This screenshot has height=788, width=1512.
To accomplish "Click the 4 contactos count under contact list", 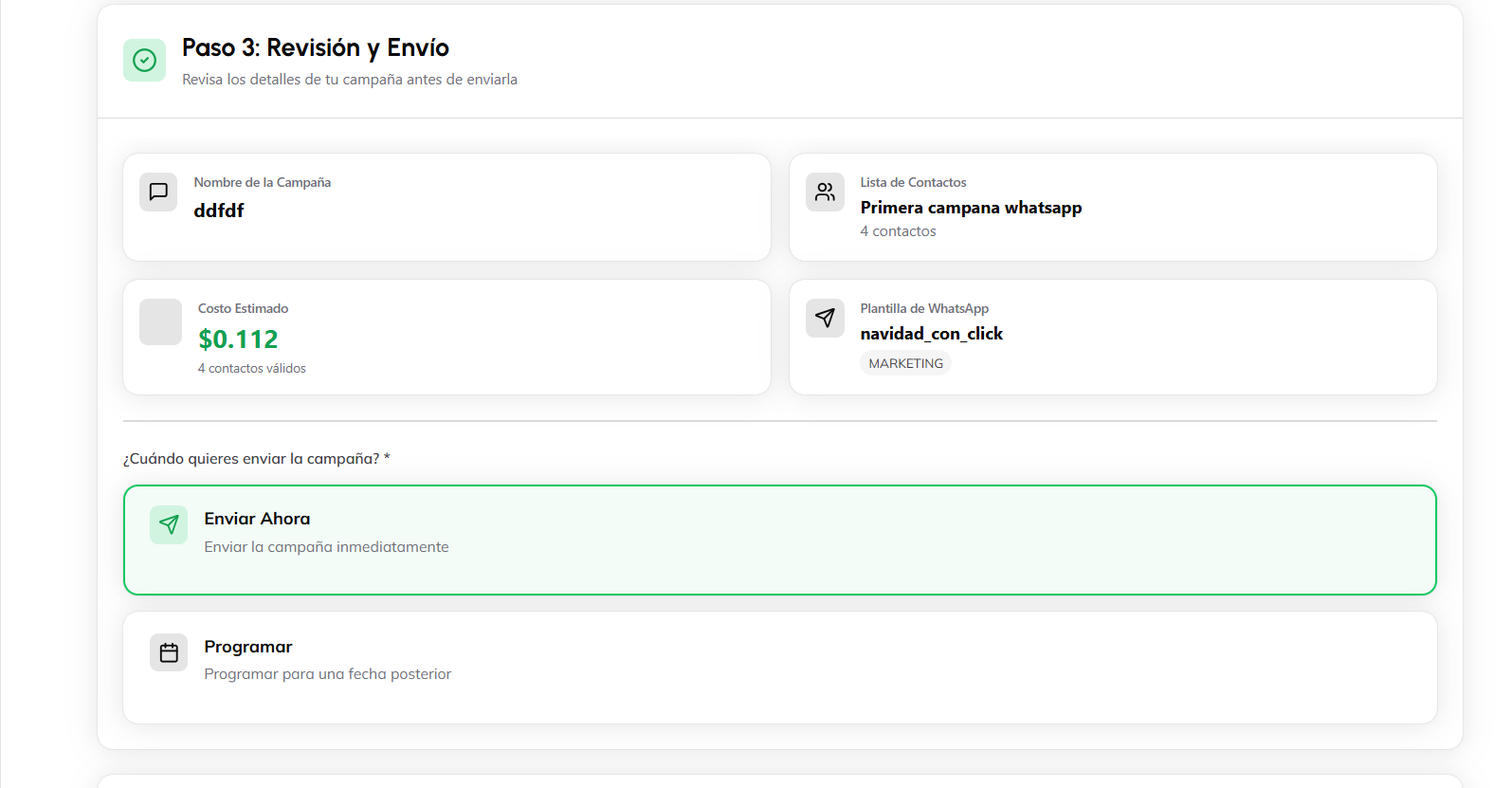I will (898, 231).
